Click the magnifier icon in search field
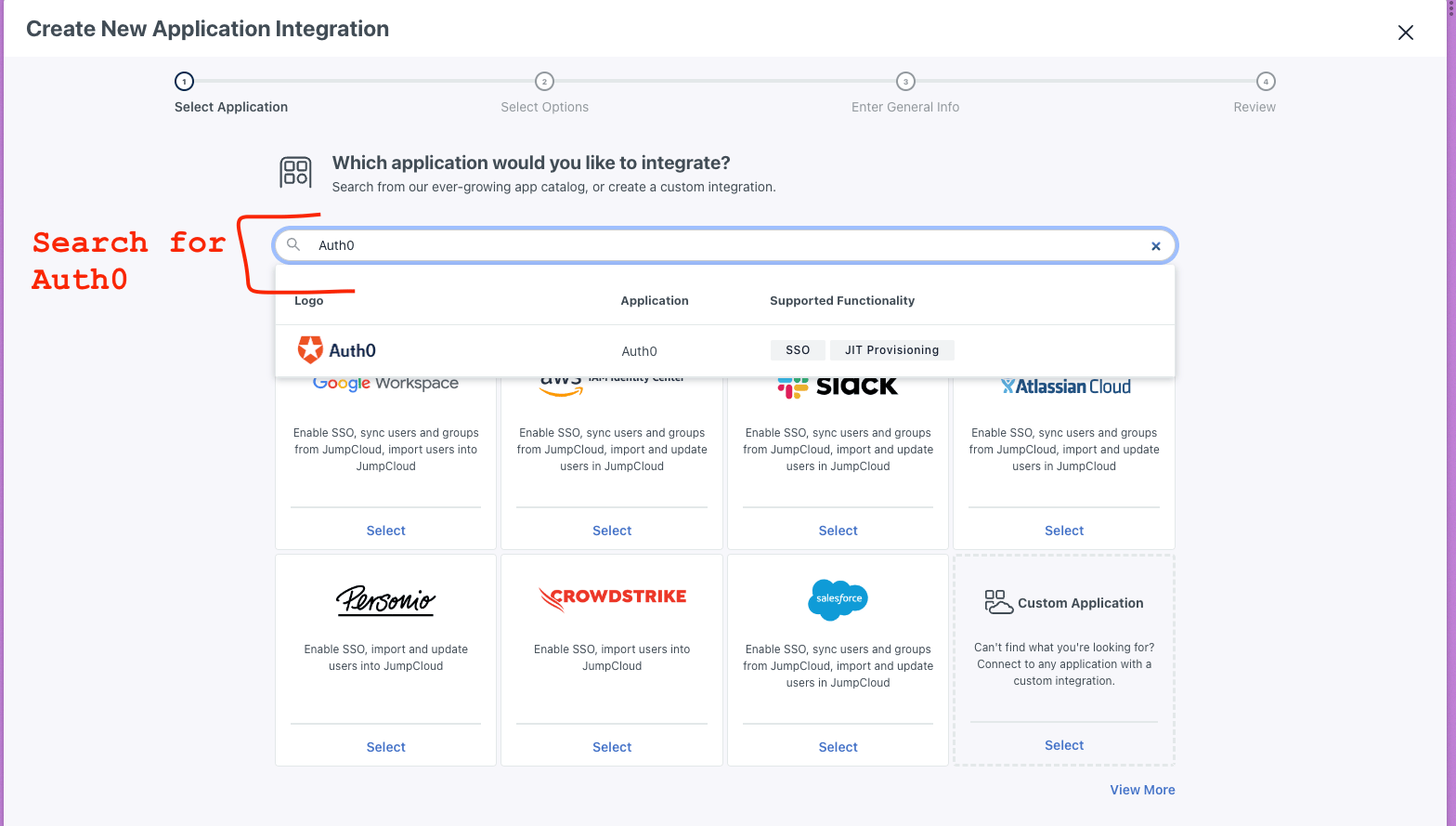Image resolution: width=1456 pixels, height=826 pixels. [293, 244]
